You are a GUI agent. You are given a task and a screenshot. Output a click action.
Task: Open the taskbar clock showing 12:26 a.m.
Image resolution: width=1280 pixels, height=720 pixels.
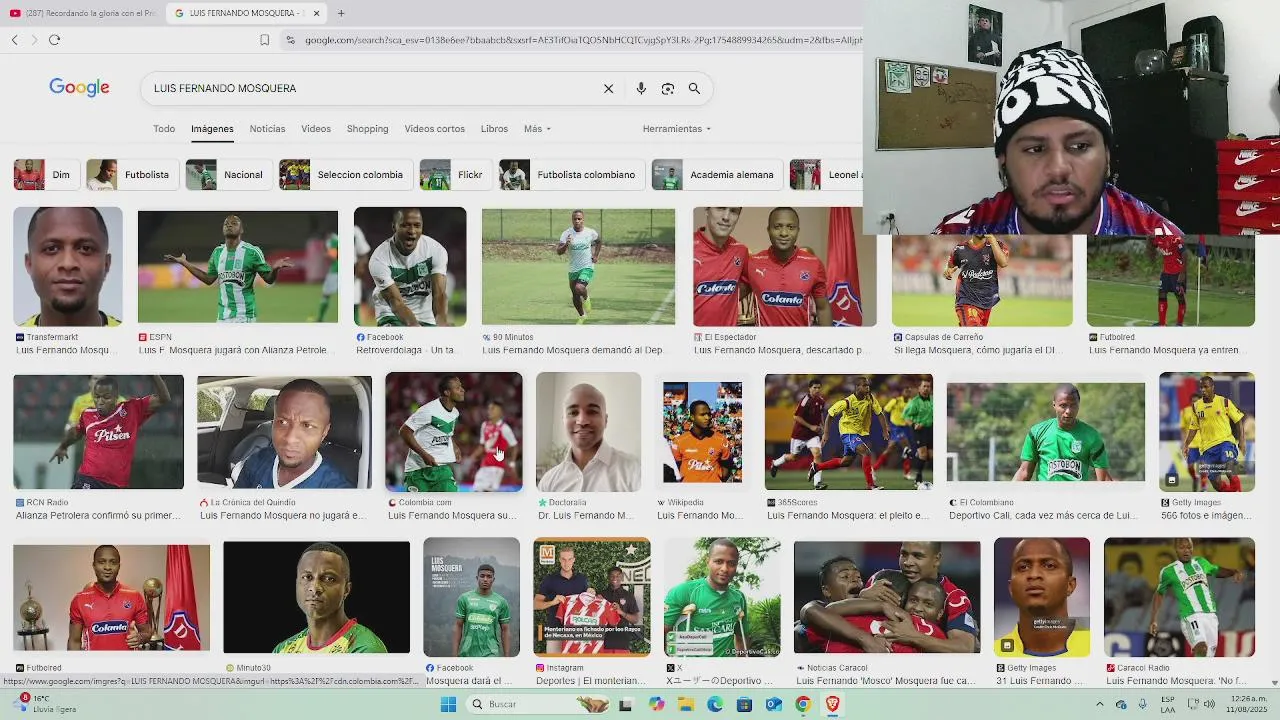pyautogui.click(x=1249, y=704)
